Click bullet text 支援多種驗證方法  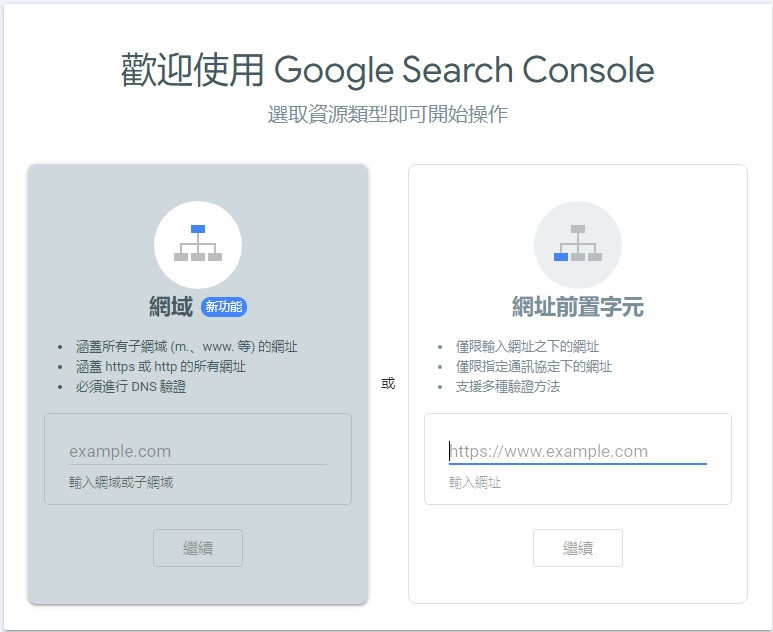508,386
